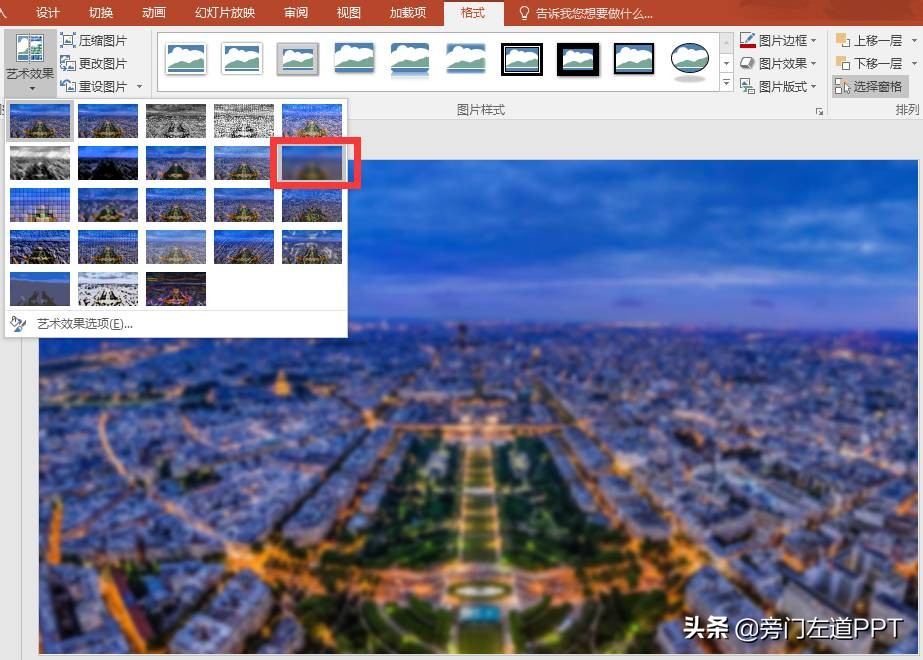Apply the oval picture style
Image resolution: width=923 pixels, height=660 pixels.
(689, 60)
